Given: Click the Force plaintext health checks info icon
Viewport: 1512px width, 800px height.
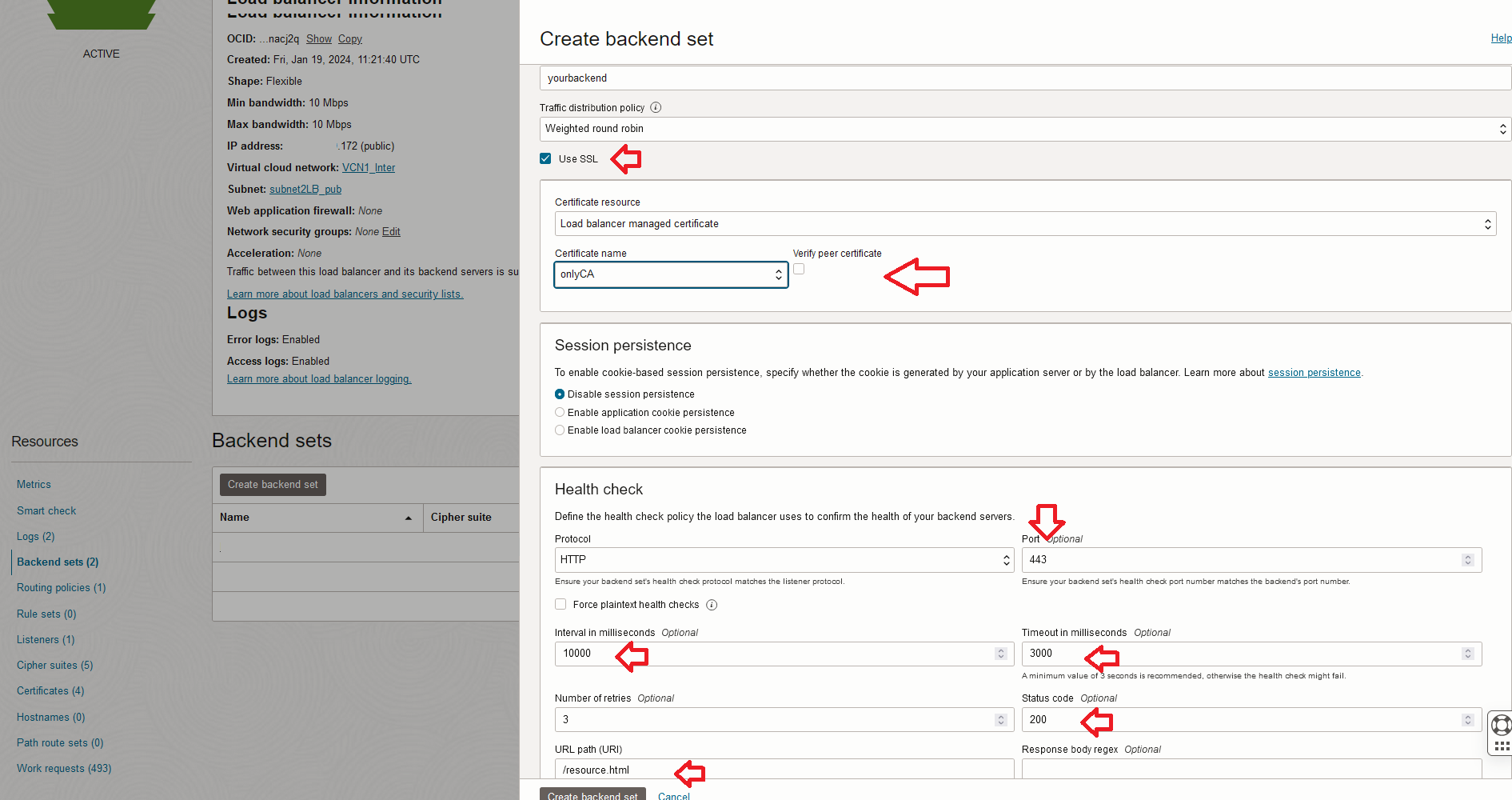Looking at the screenshot, I should coord(712,605).
